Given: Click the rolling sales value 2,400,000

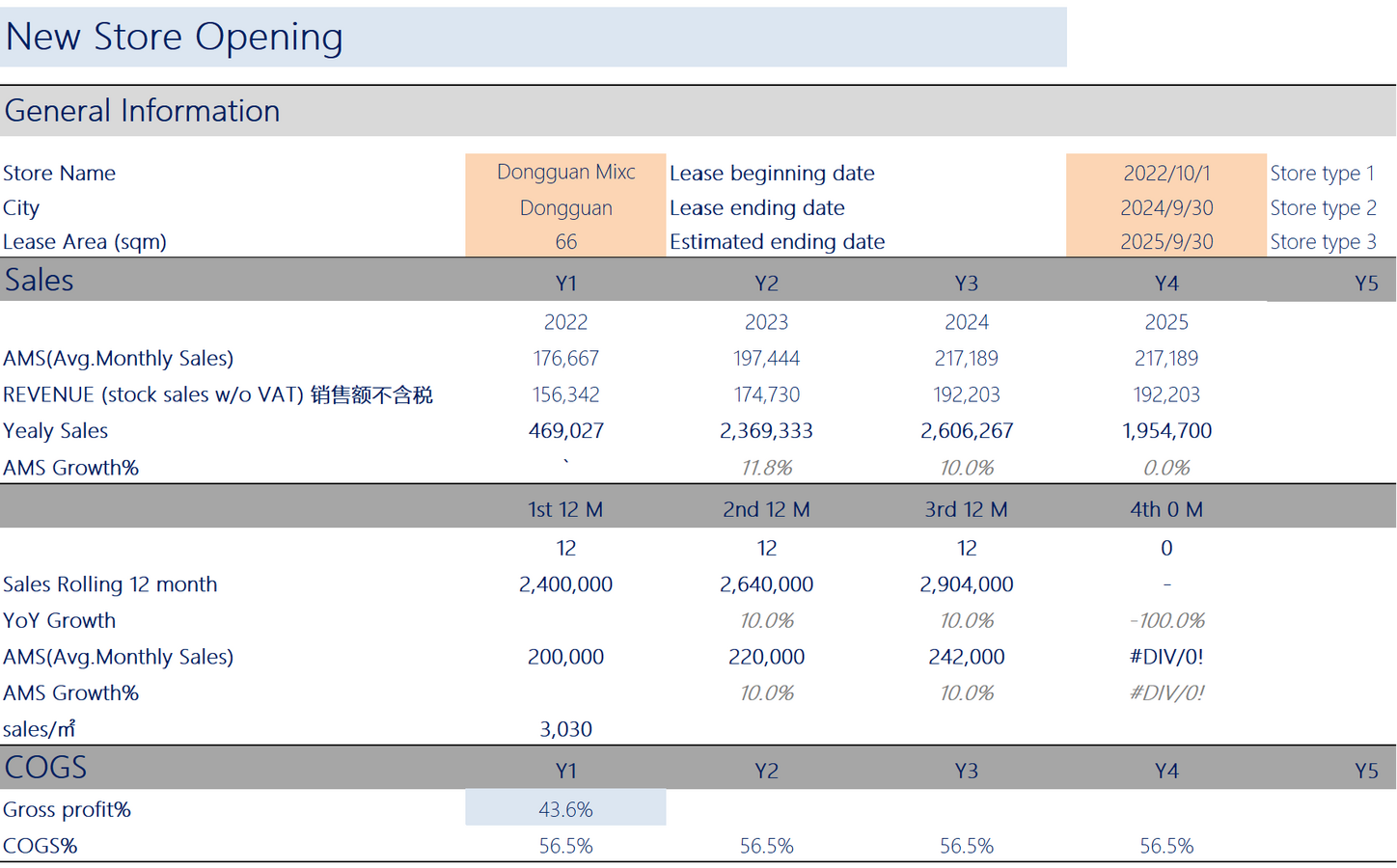Looking at the screenshot, I should click(x=565, y=584).
